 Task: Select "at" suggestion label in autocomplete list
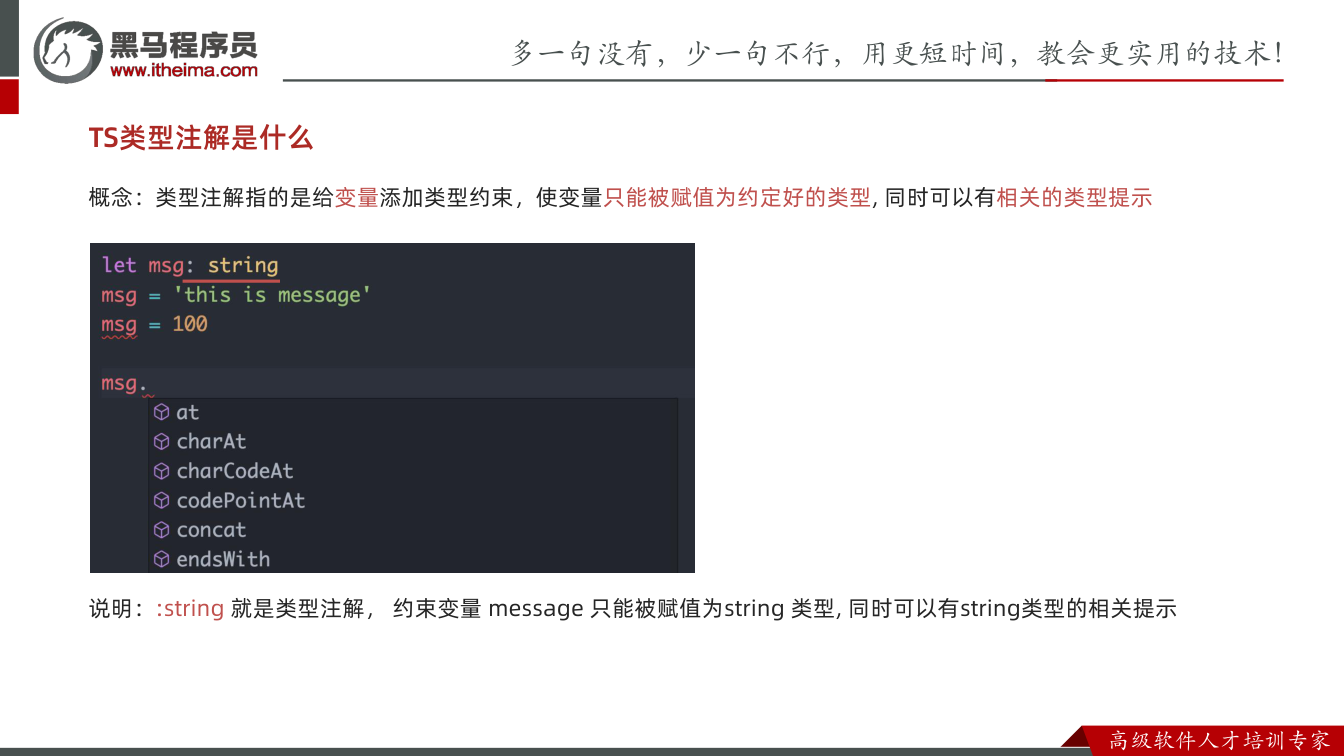[188, 412]
